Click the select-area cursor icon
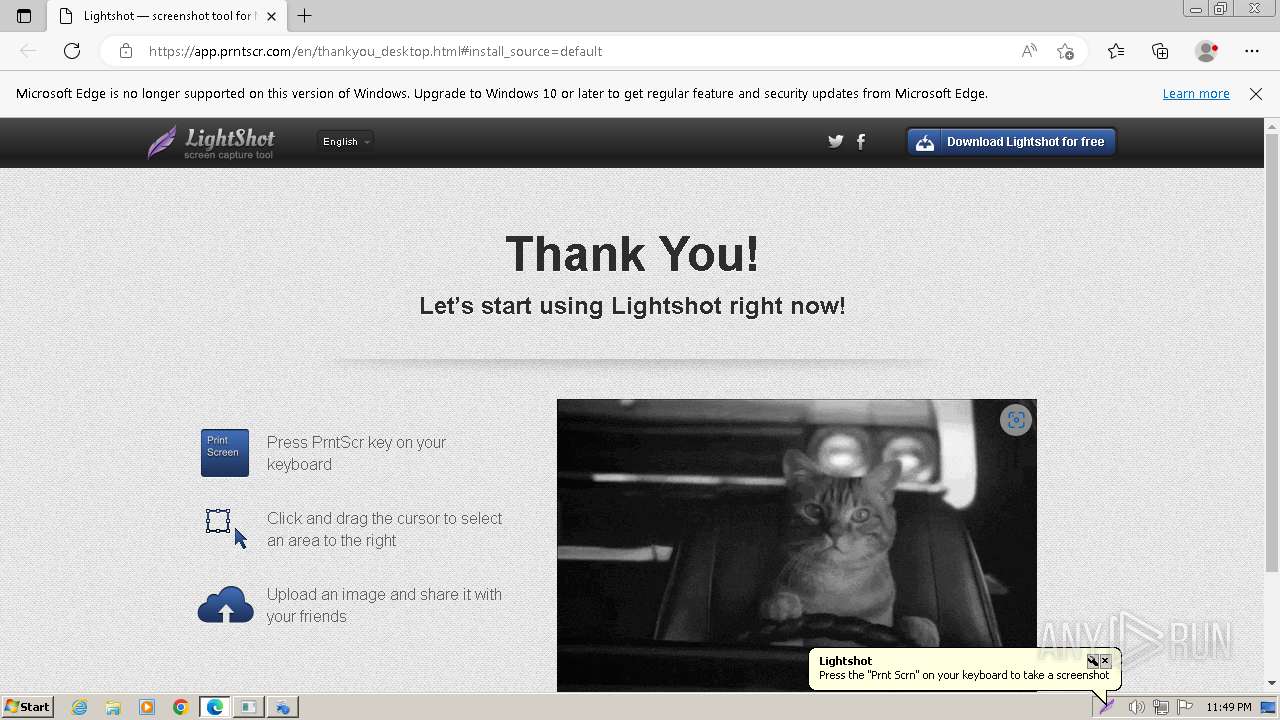Screen dimensions: 1280x720 coord(226,529)
